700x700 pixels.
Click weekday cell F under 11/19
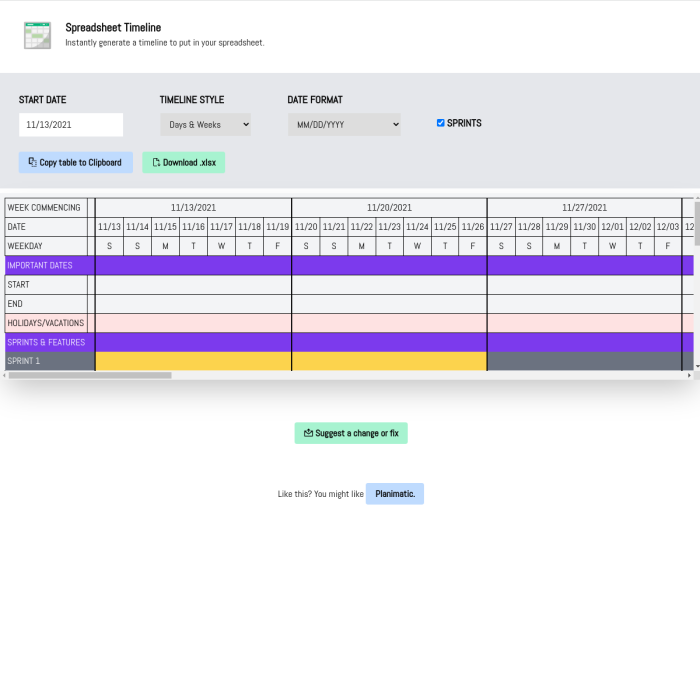tap(277, 246)
